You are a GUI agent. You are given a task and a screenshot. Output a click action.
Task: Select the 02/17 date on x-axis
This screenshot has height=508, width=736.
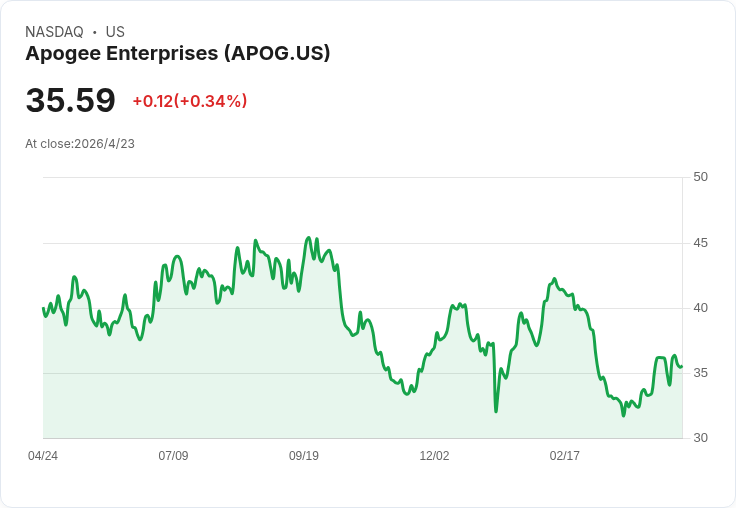(x=565, y=456)
